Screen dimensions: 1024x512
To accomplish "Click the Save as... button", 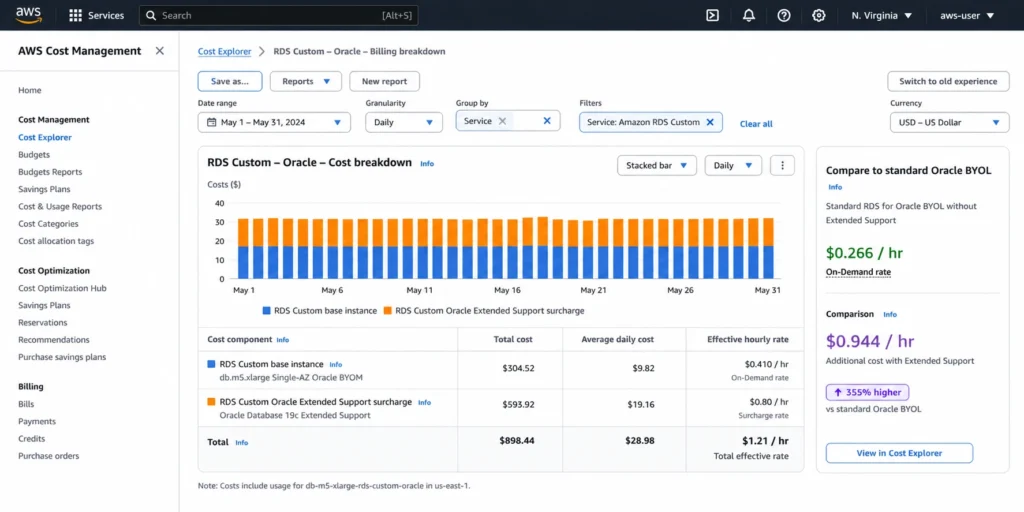I will 230,82.
